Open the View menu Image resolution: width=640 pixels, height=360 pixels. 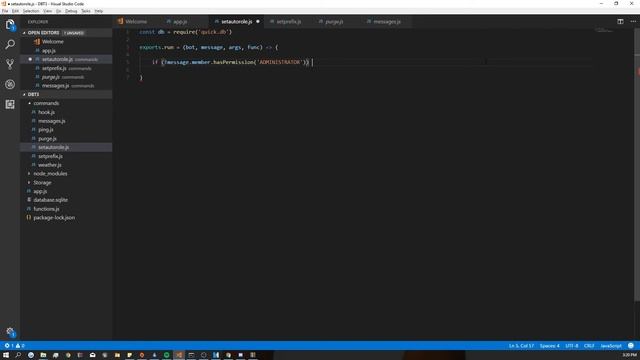click(48, 11)
